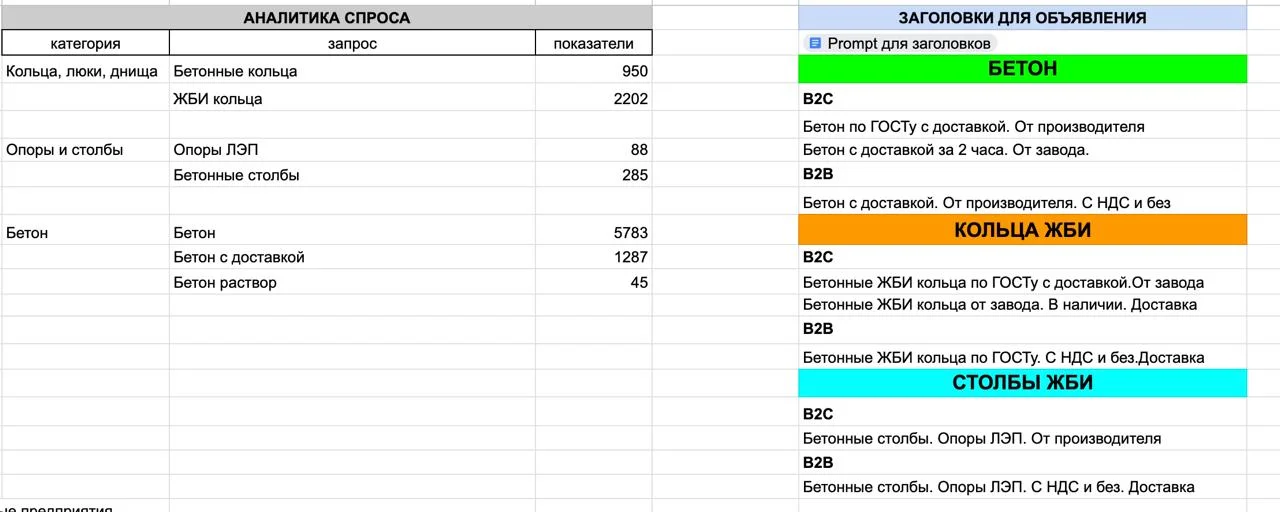Click the cell containing value 2202
1280x512 pixels.
point(594,99)
